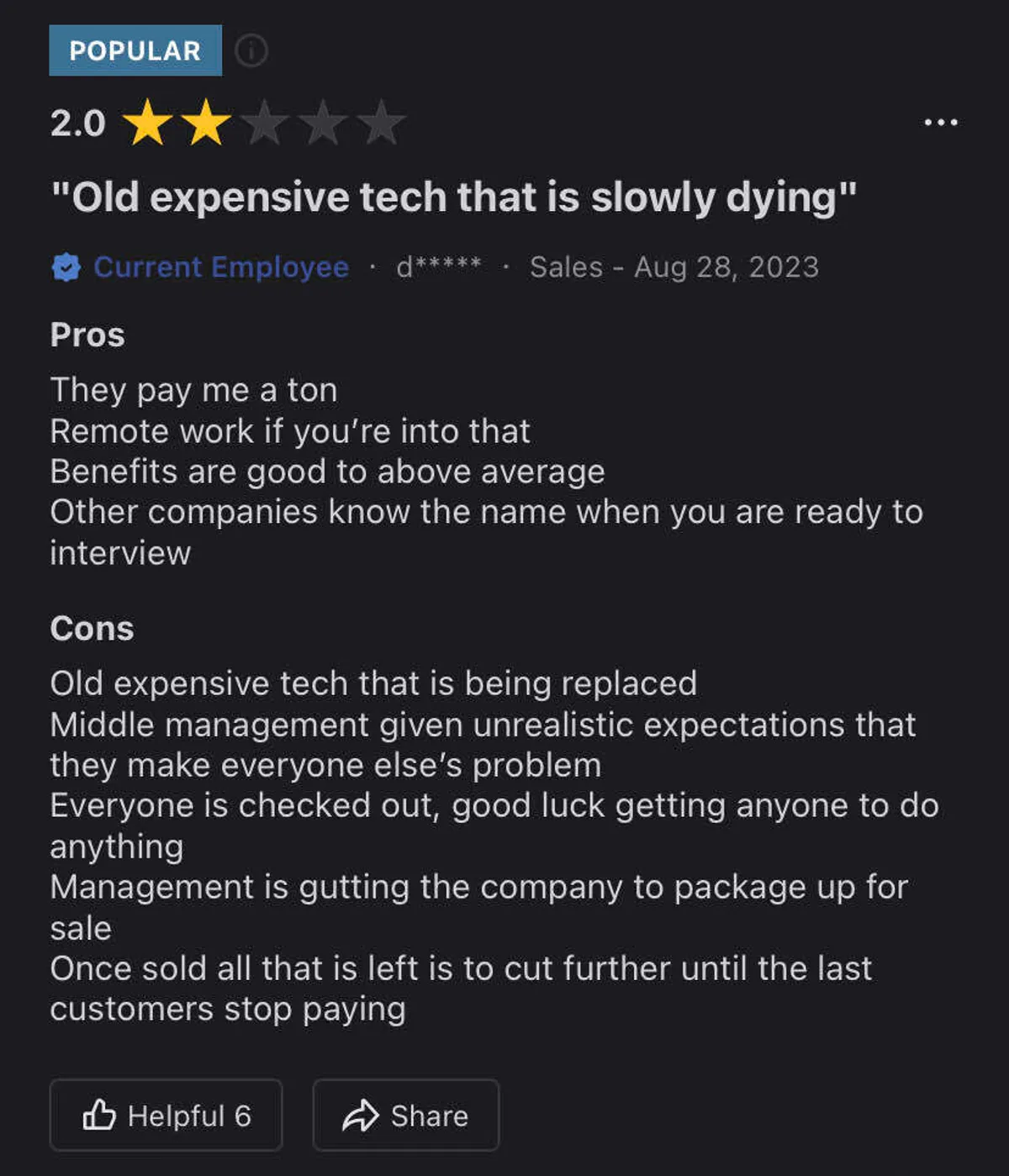
Task: Click the verified checkmark badge icon
Action: pos(66,267)
